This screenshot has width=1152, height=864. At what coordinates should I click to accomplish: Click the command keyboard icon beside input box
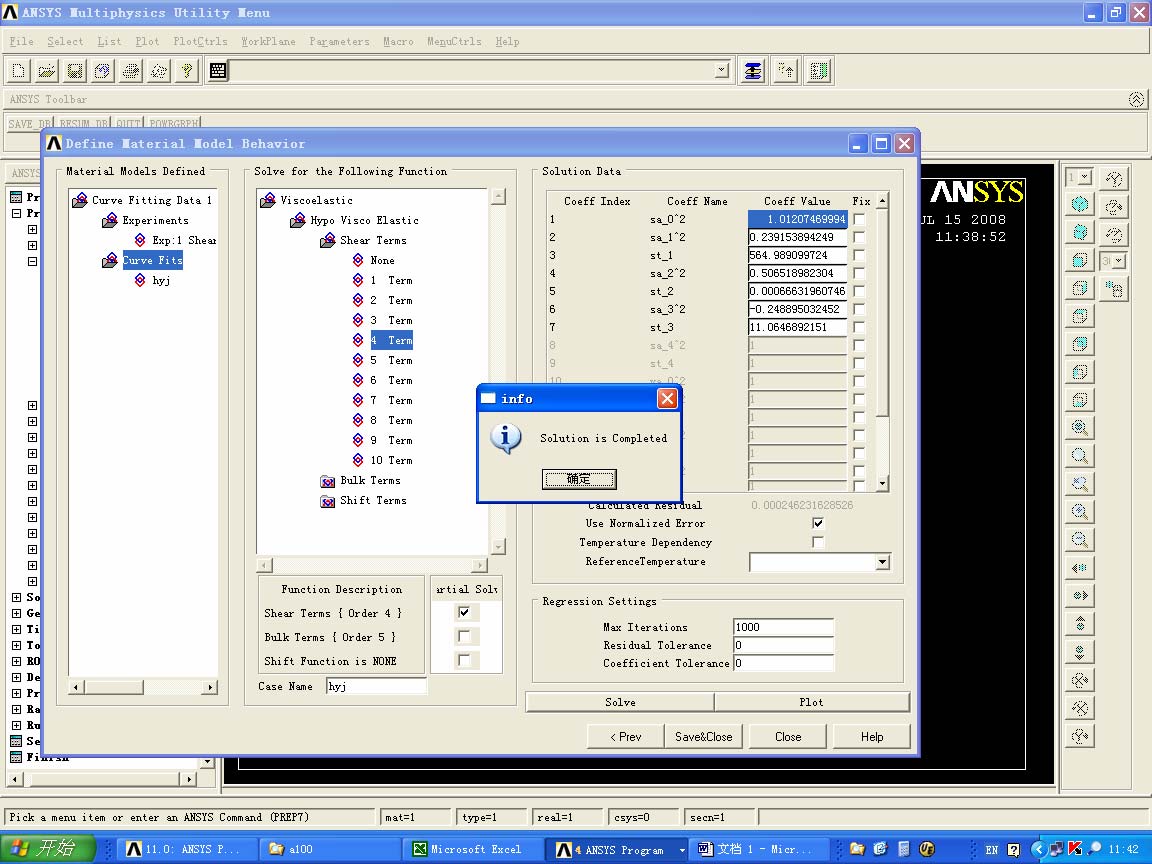coord(218,71)
